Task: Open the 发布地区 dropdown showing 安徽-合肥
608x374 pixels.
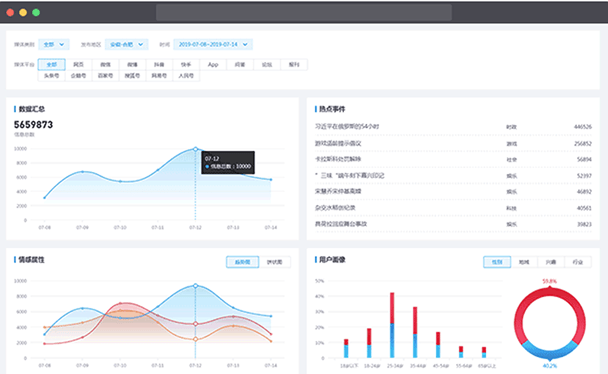Action: tap(126, 45)
